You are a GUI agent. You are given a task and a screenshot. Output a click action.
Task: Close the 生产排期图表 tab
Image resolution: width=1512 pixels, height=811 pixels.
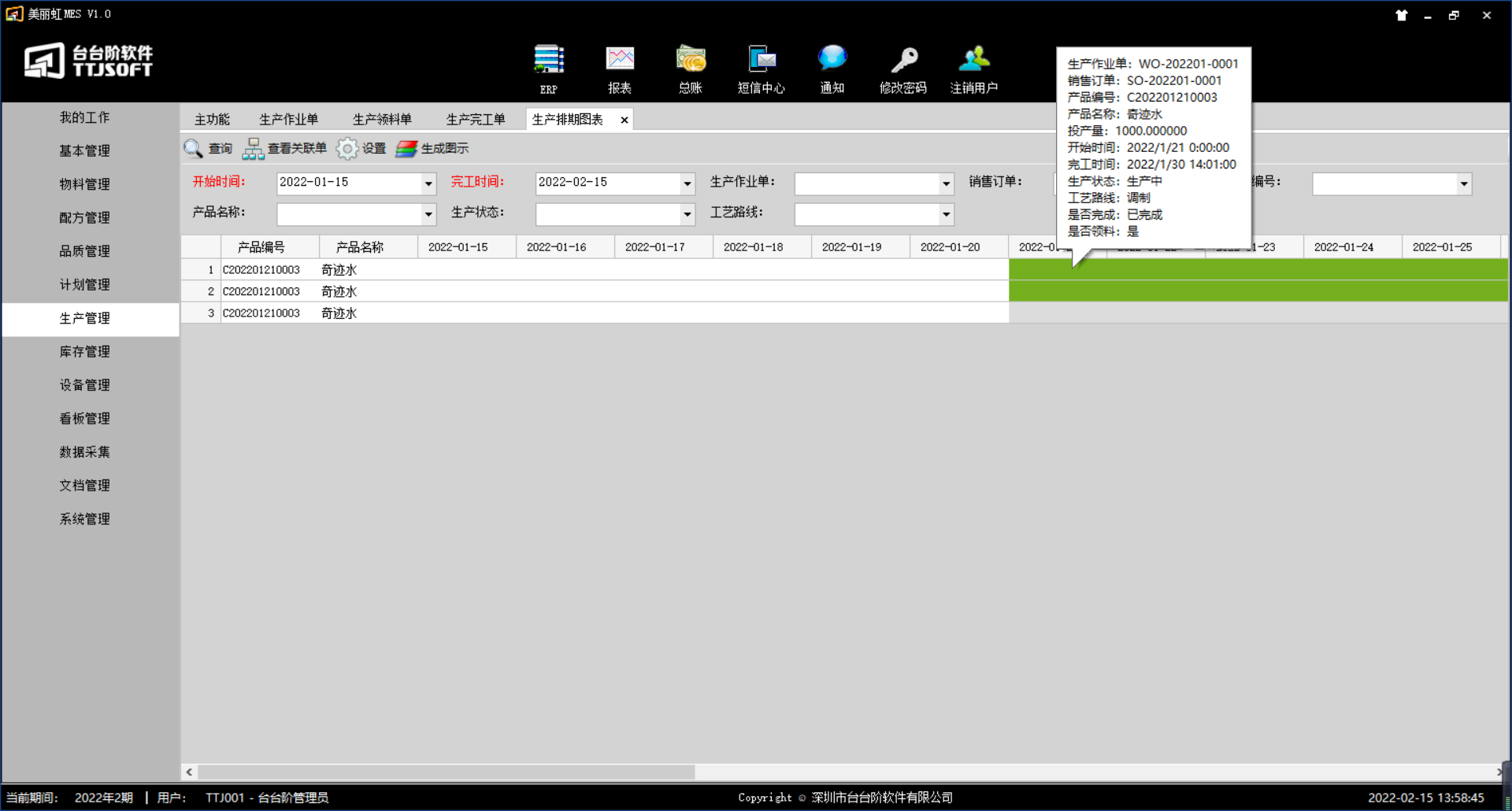pyautogui.click(x=624, y=120)
